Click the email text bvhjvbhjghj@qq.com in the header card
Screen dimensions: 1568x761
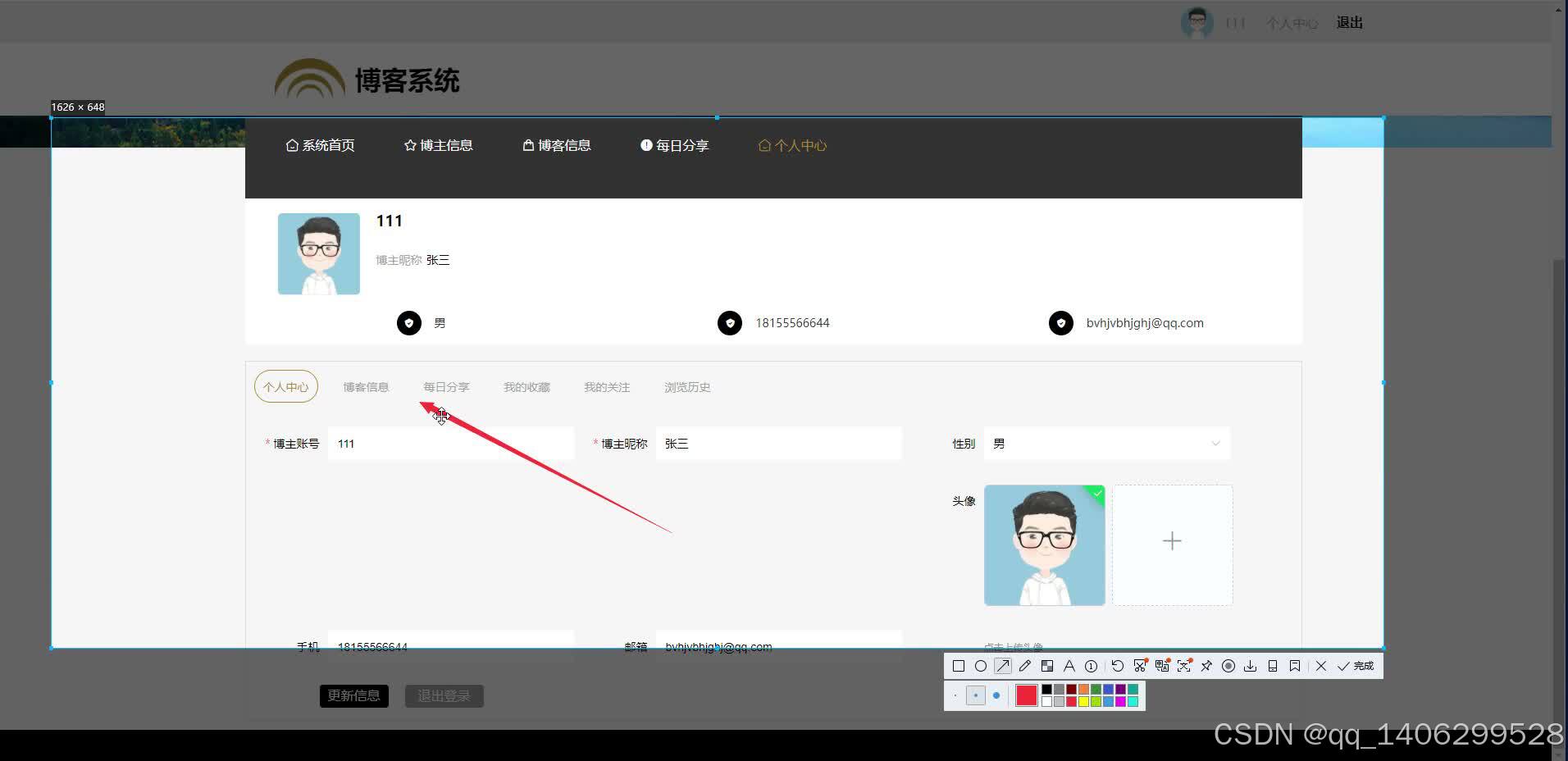(x=1145, y=323)
